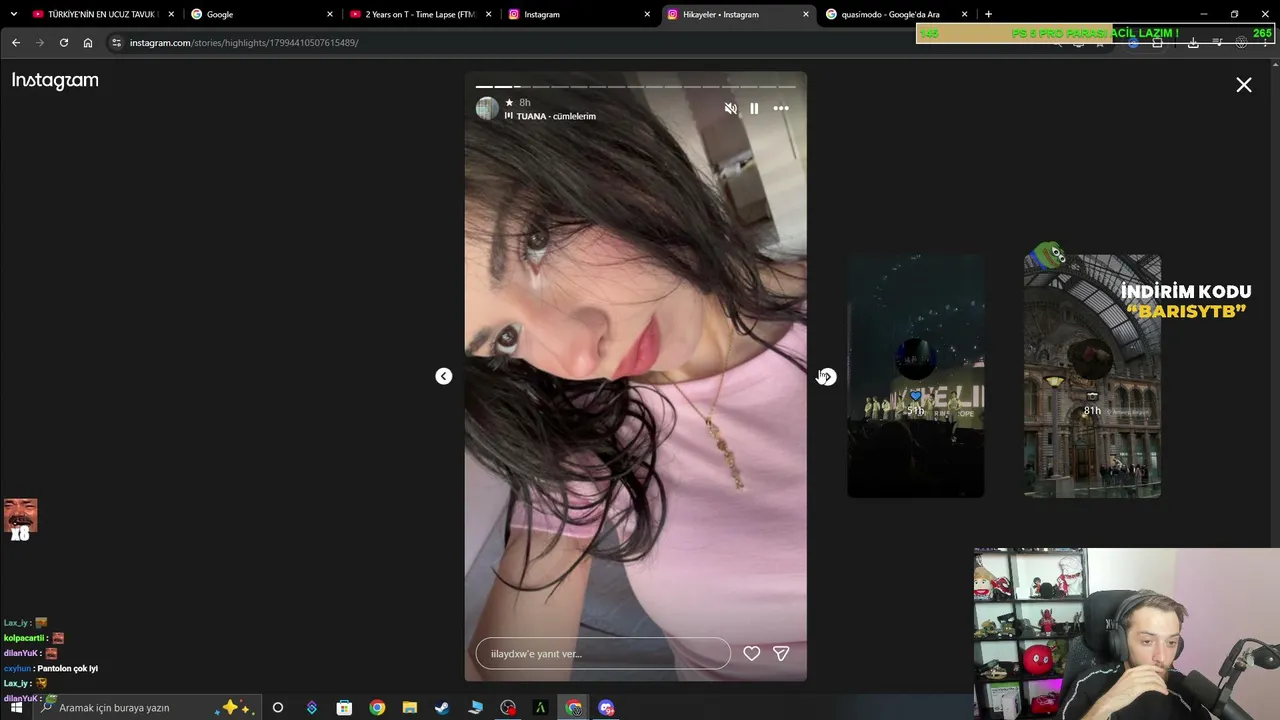
Task: View site information for instagram.com
Action: [x=116, y=43]
